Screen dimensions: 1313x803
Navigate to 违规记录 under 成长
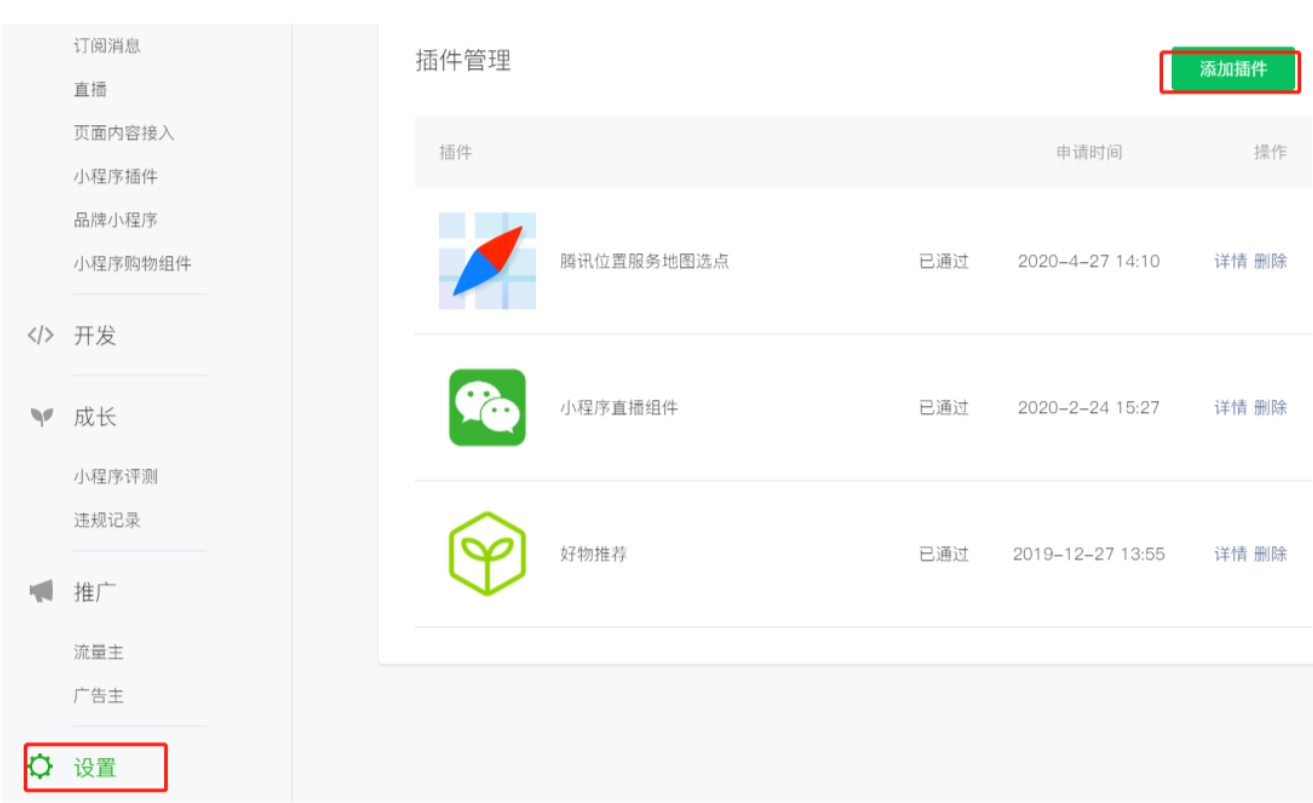107,520
